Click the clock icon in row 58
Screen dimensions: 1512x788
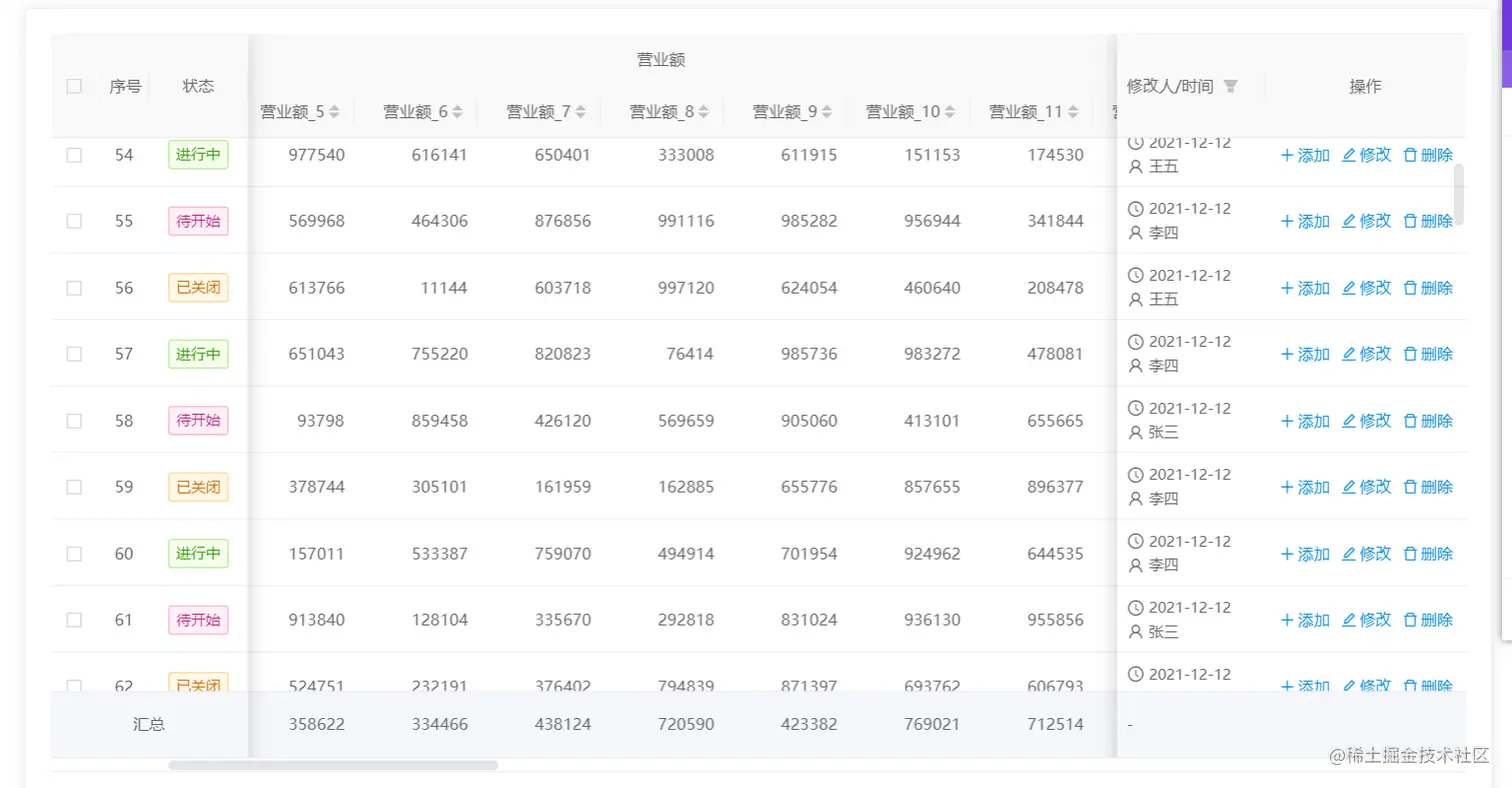coord(1136,407)
